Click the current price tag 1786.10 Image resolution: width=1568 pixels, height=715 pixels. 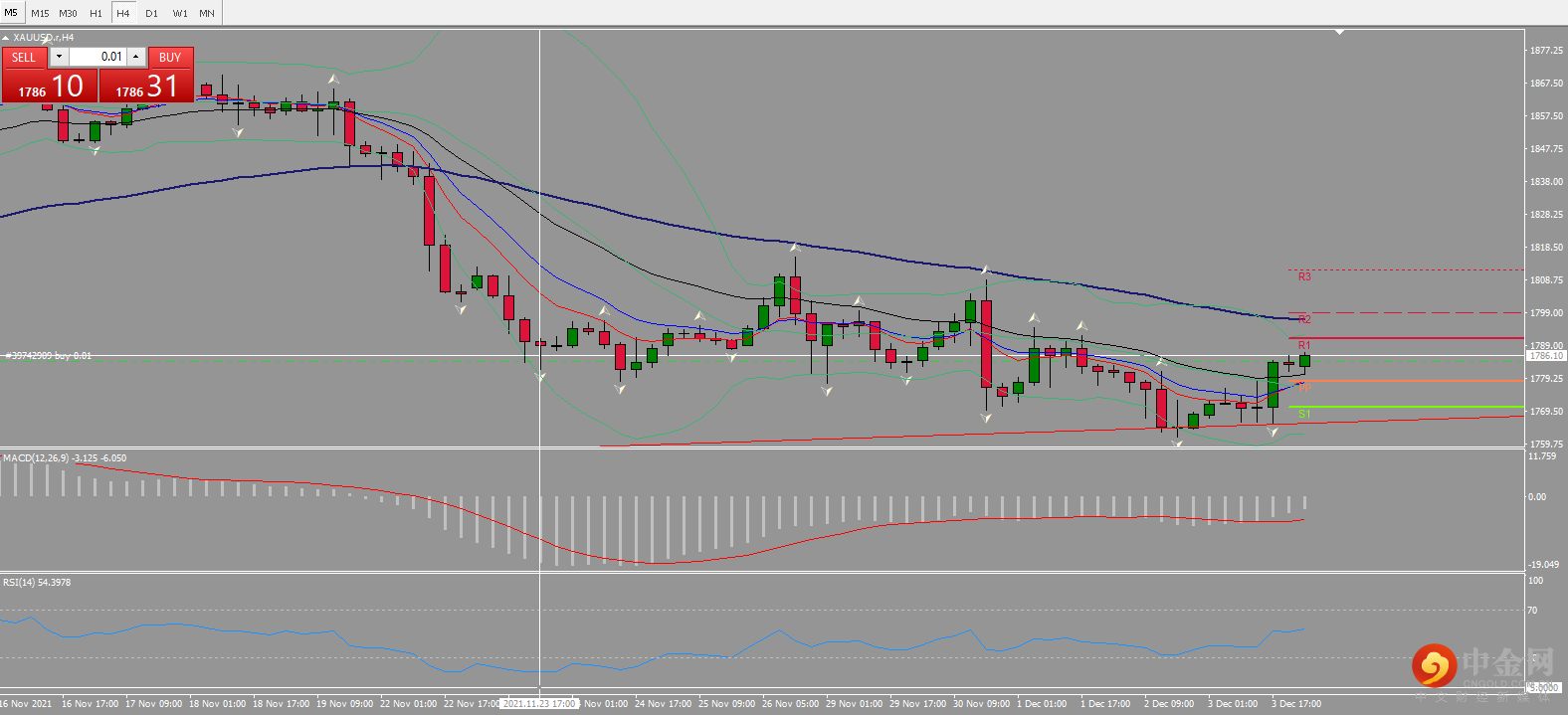tap(1546, 355)
